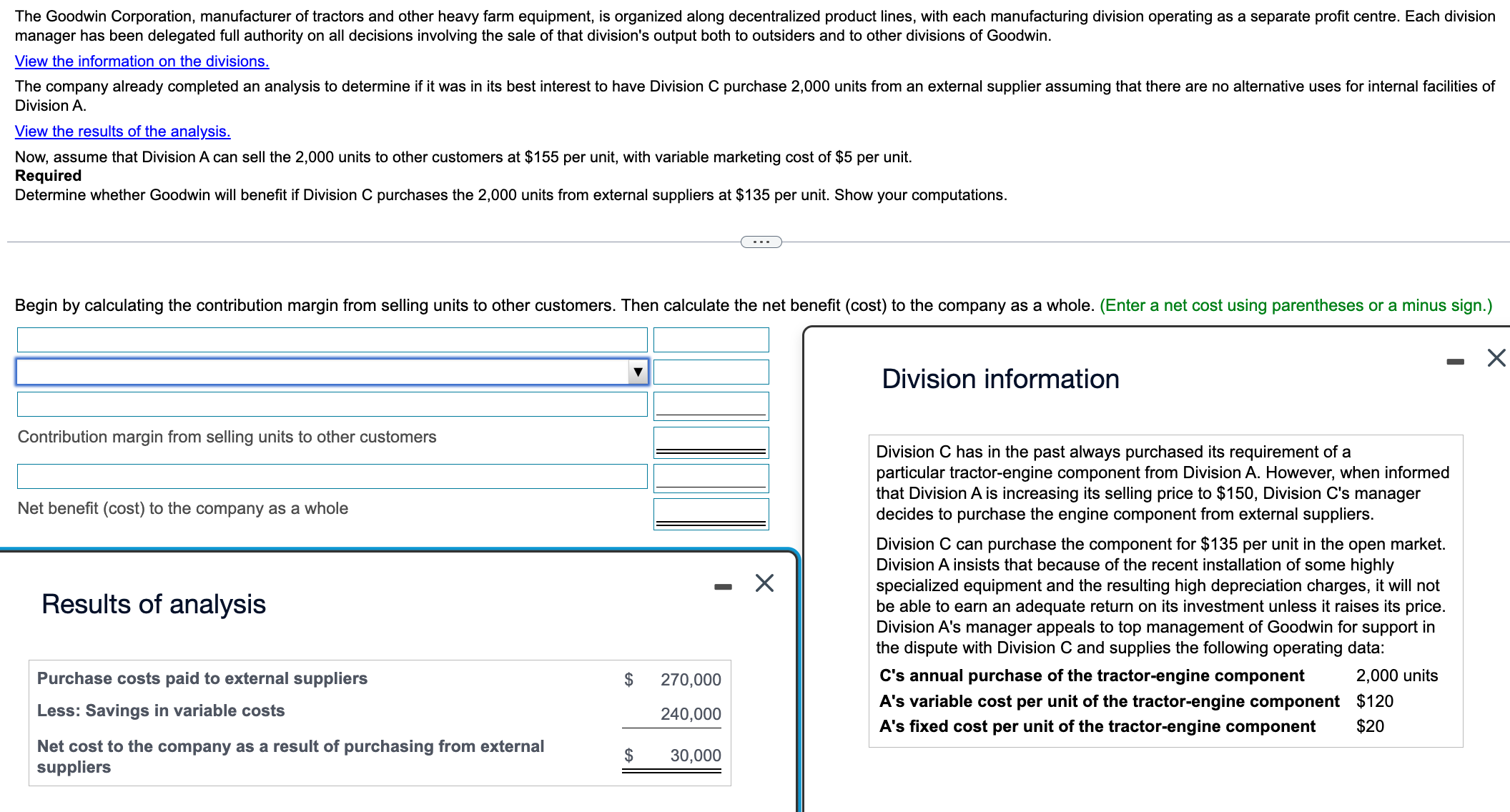Close the Division information popup
Viewport: 1510px width, 812px height.
pyautogui.click(x=1496, y=357)
